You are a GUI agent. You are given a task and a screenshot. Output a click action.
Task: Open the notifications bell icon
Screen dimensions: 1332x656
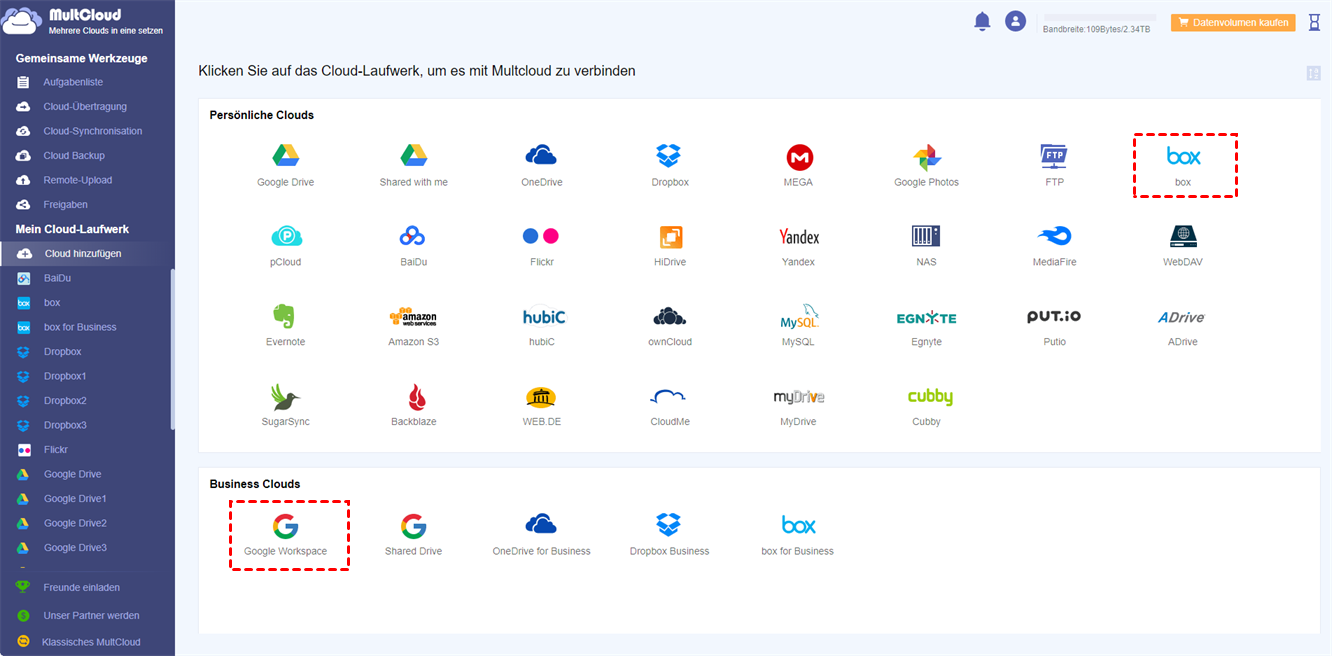click(982, 21)
